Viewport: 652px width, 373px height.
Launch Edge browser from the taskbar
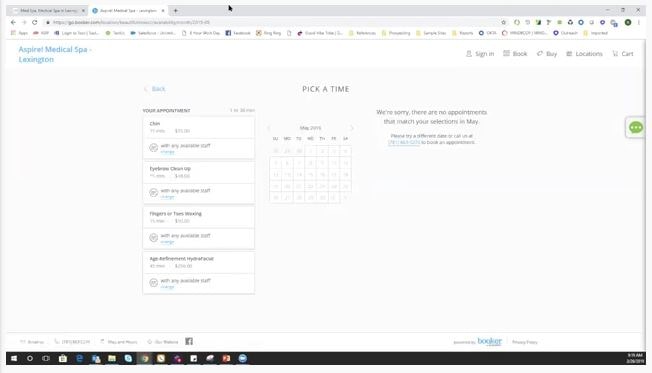tap(79, 358)
